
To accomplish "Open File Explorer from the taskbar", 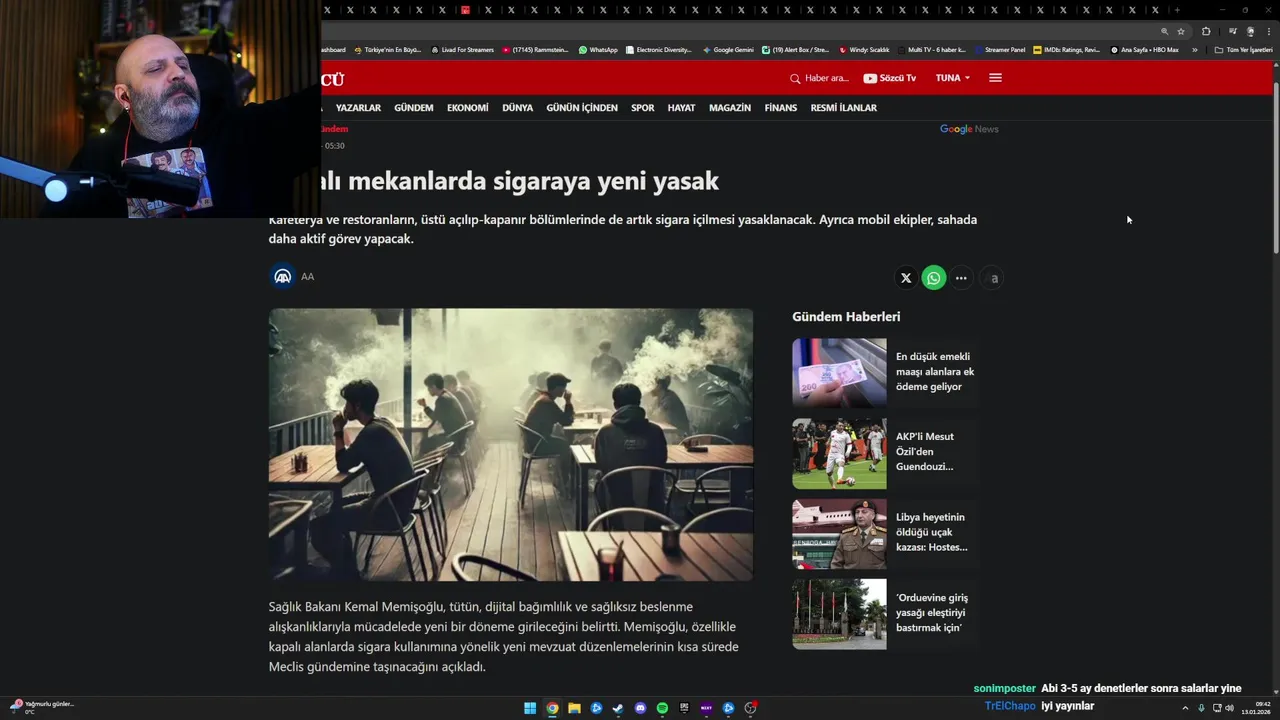I will point(574,708).
